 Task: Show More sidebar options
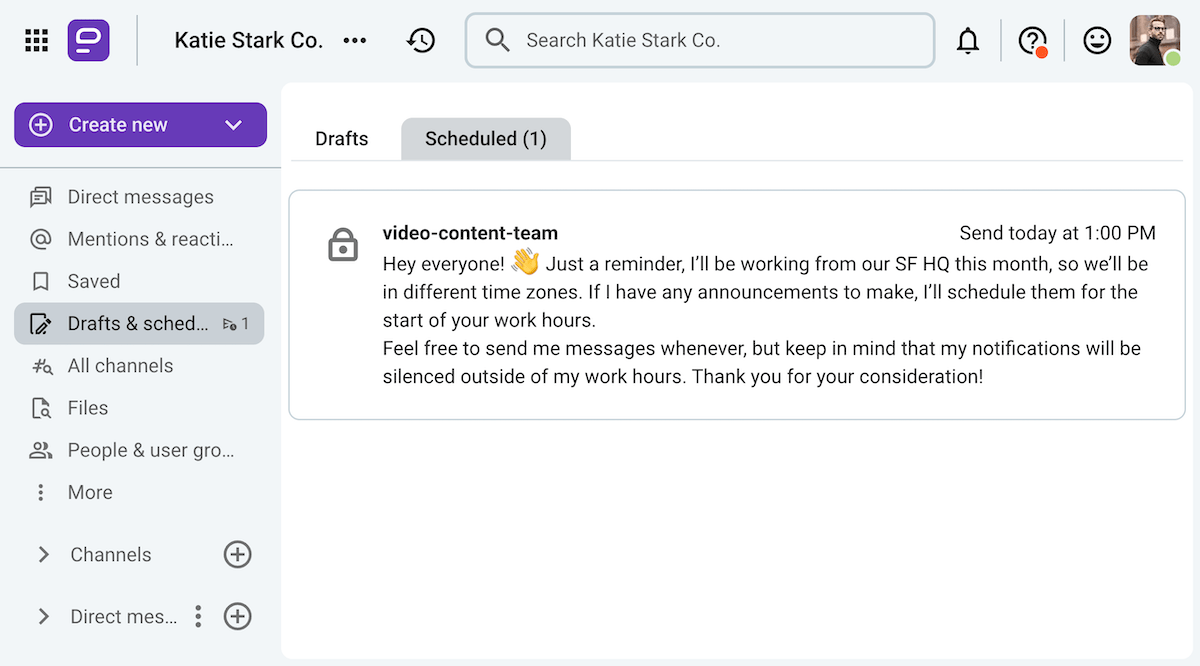[90, 492]
